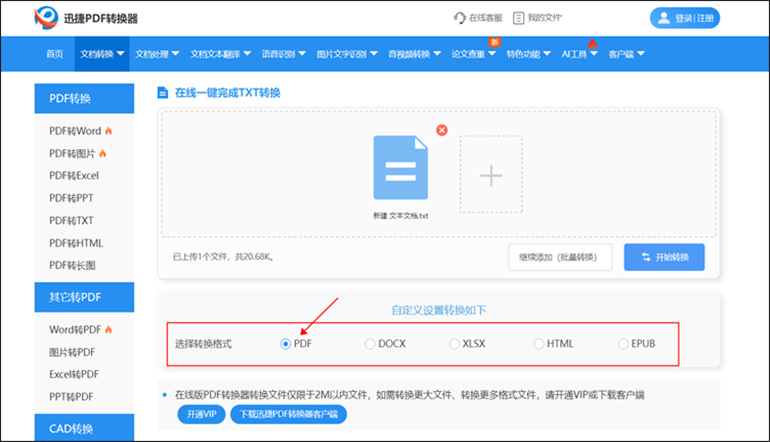
Task: Click the 迅捷PDF转换器 logo icon
Action: pos(46,18)
